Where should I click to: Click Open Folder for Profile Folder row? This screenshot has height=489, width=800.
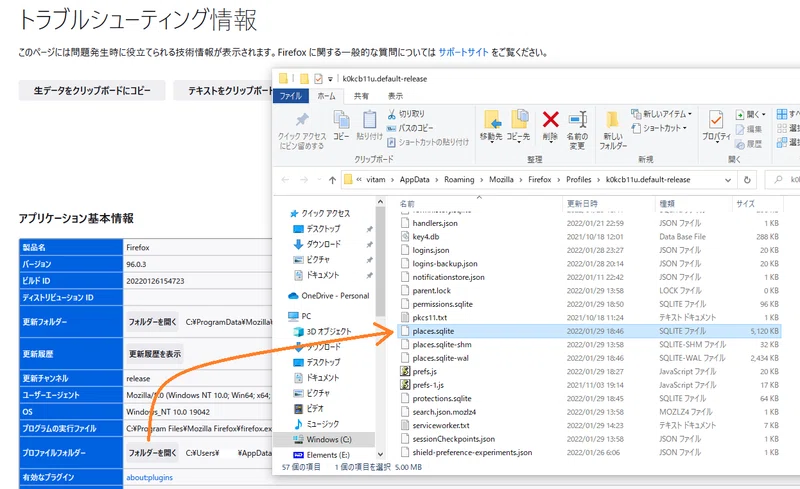tap(152, 453)
